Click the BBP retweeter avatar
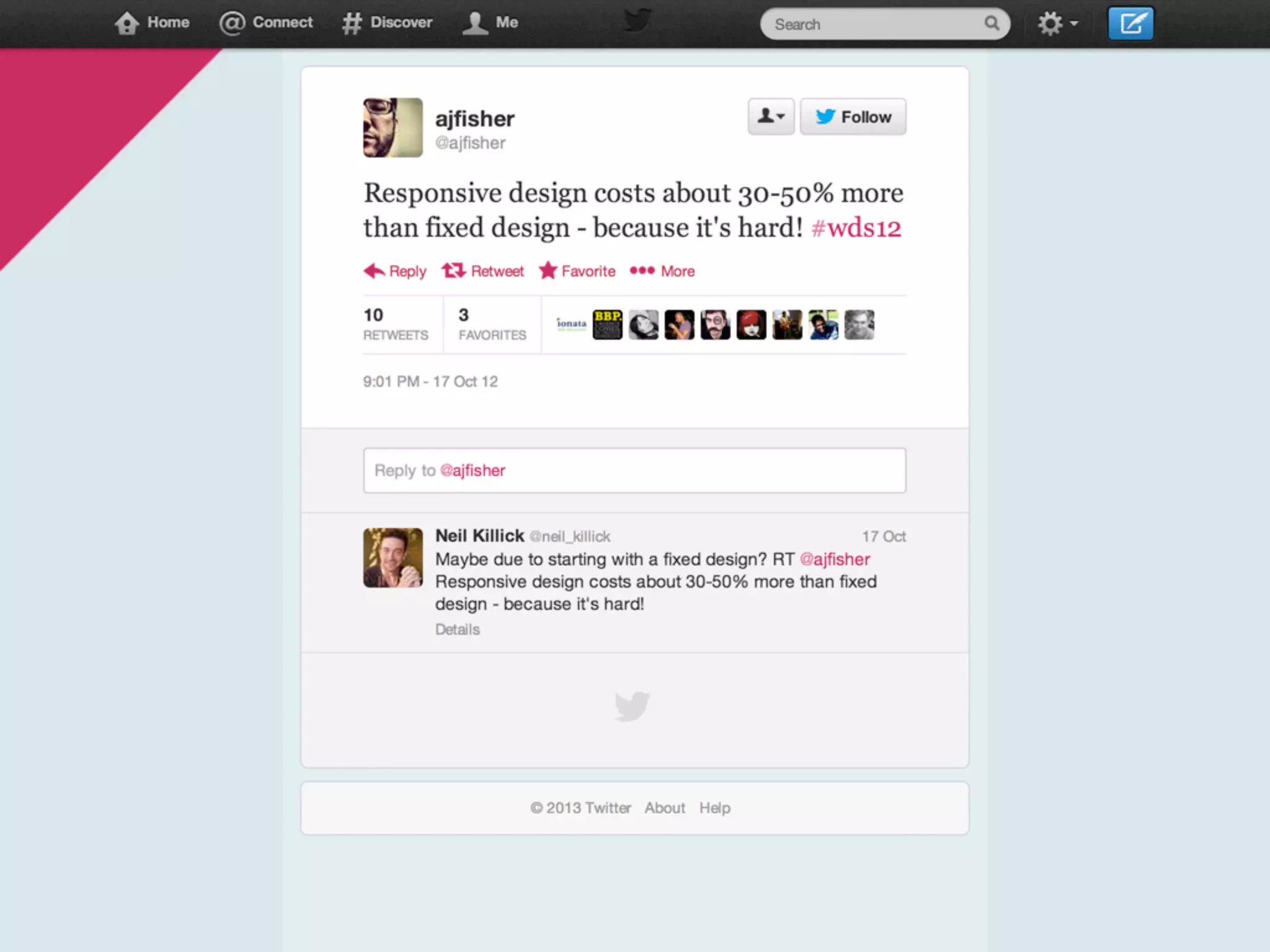This screenshot has width=1270, height=952. tap(607, 325)
